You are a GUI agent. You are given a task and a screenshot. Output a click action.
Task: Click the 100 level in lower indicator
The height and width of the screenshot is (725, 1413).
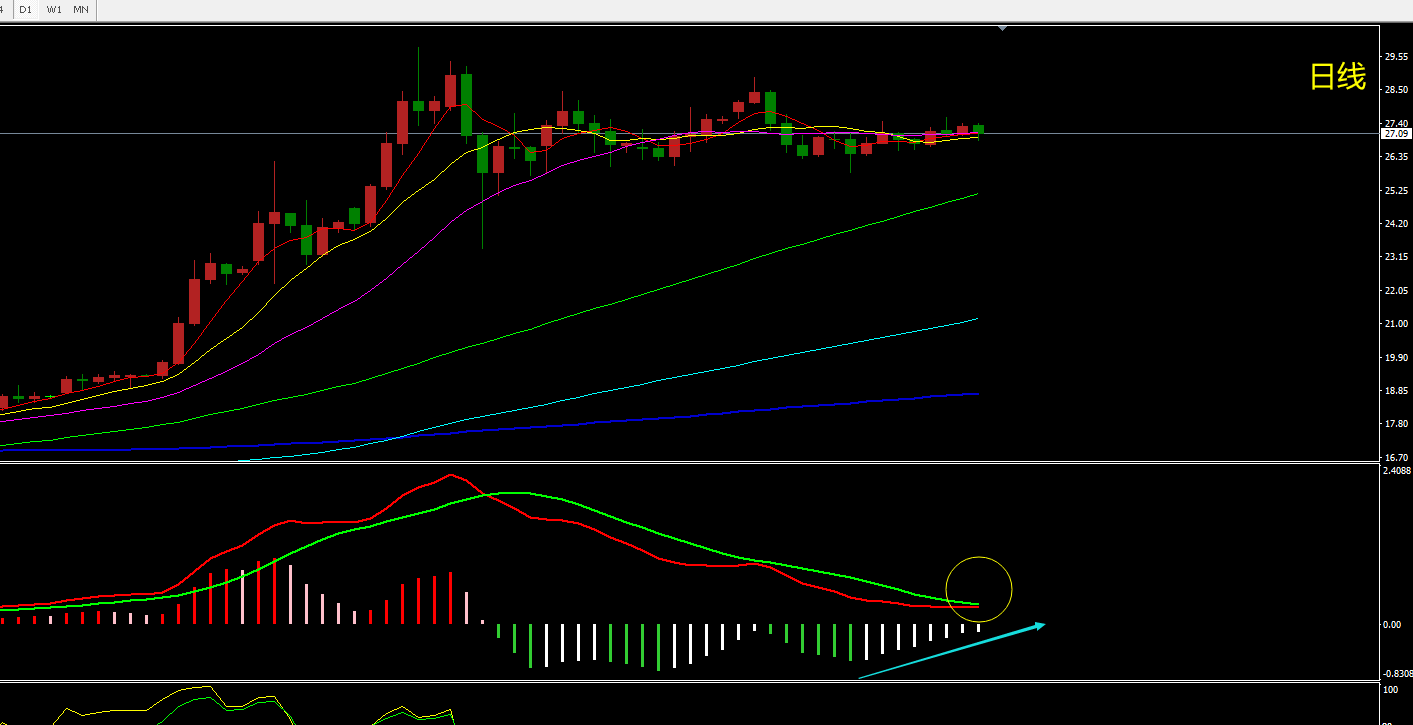point(1390,689)
